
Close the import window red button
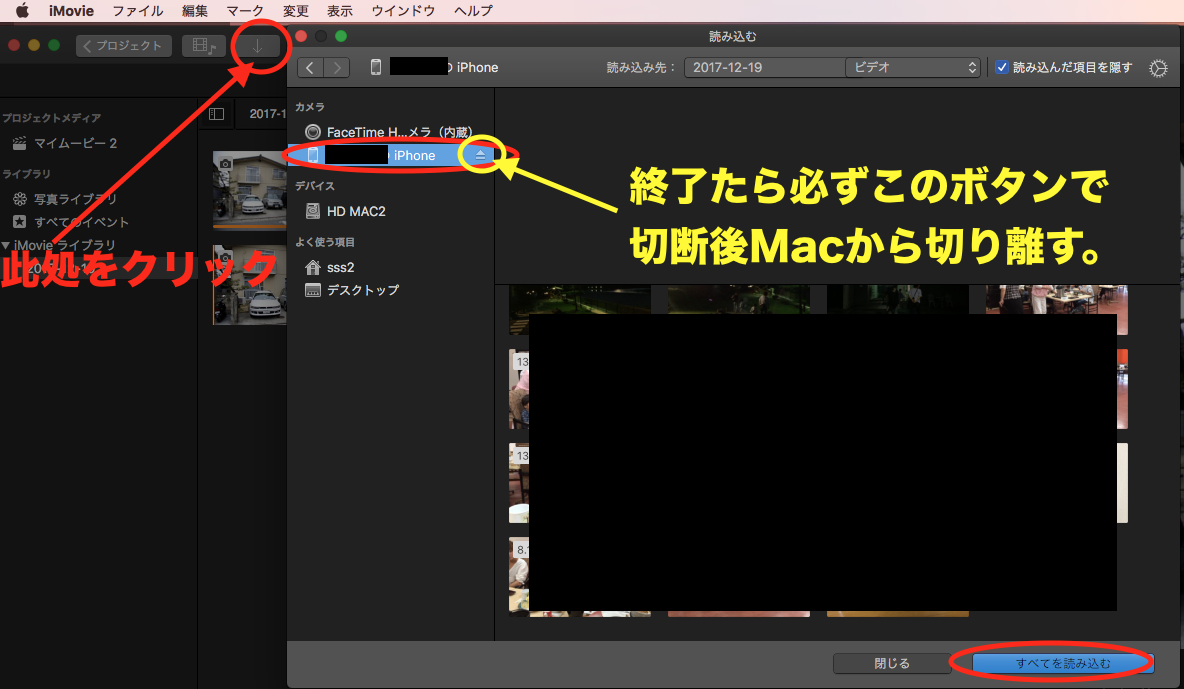pyautogui.click(x=301, y=36)
